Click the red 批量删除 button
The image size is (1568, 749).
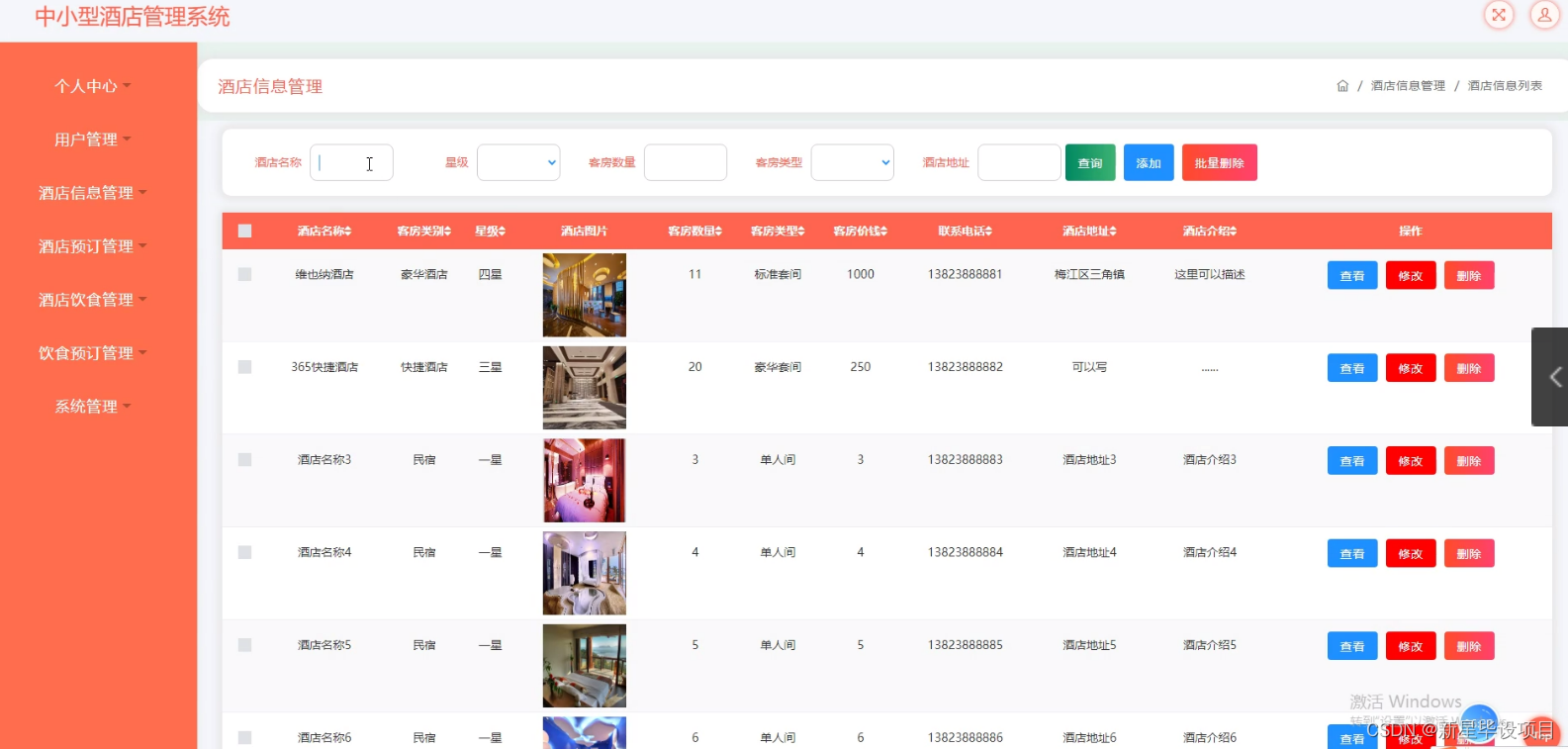tap(1219, 163)
